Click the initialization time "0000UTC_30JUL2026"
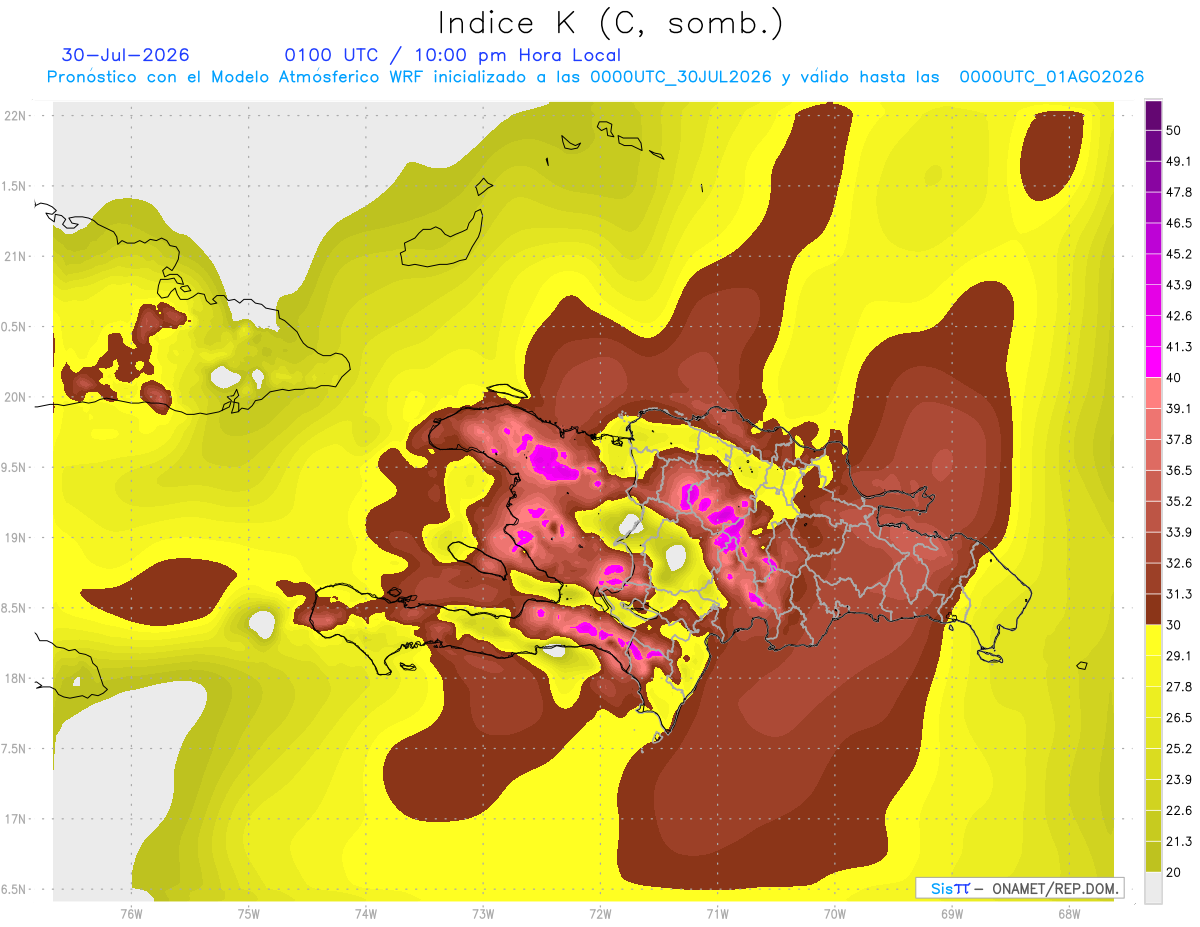Image resolution: width=1200 pixels, height=927 pixels. pyautogui.click(x=681, y=77)
